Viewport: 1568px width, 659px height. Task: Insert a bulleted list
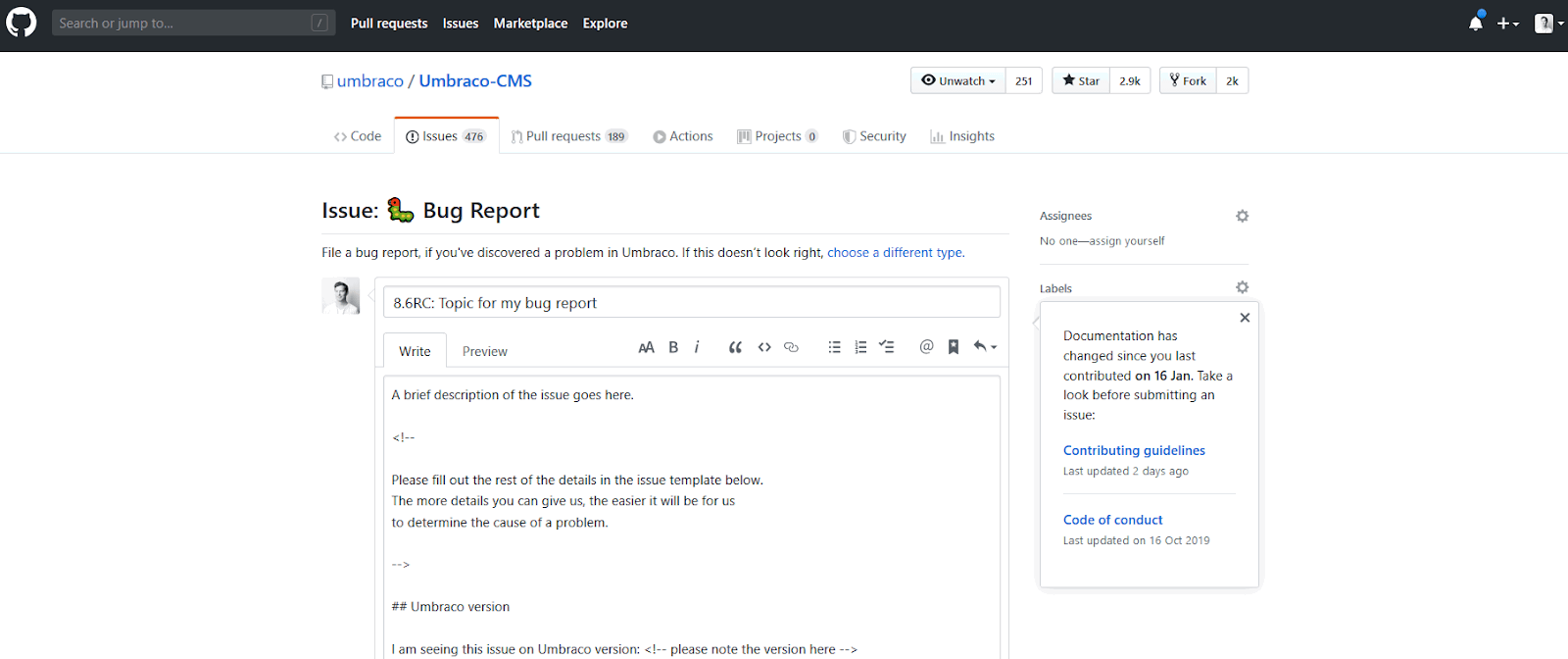click(834, 347)
